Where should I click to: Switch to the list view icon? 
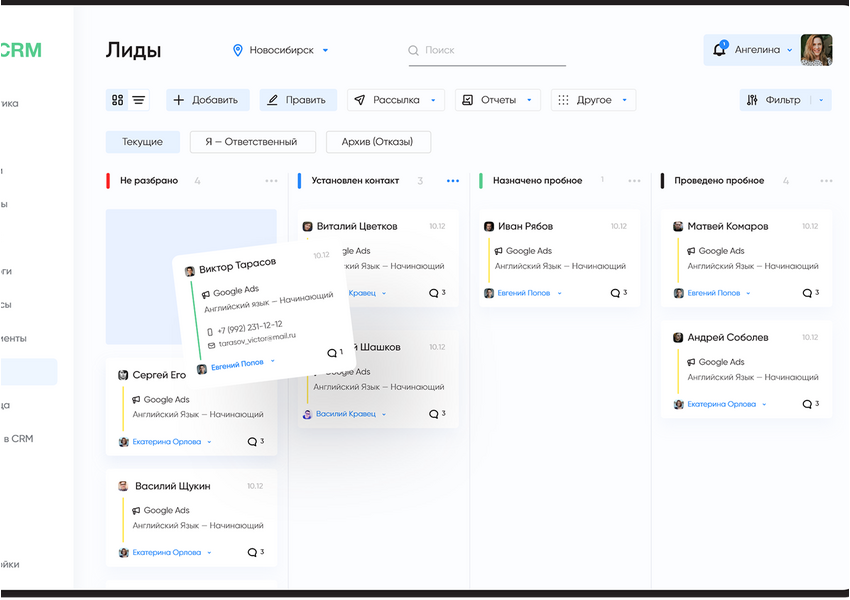[138, 99]
